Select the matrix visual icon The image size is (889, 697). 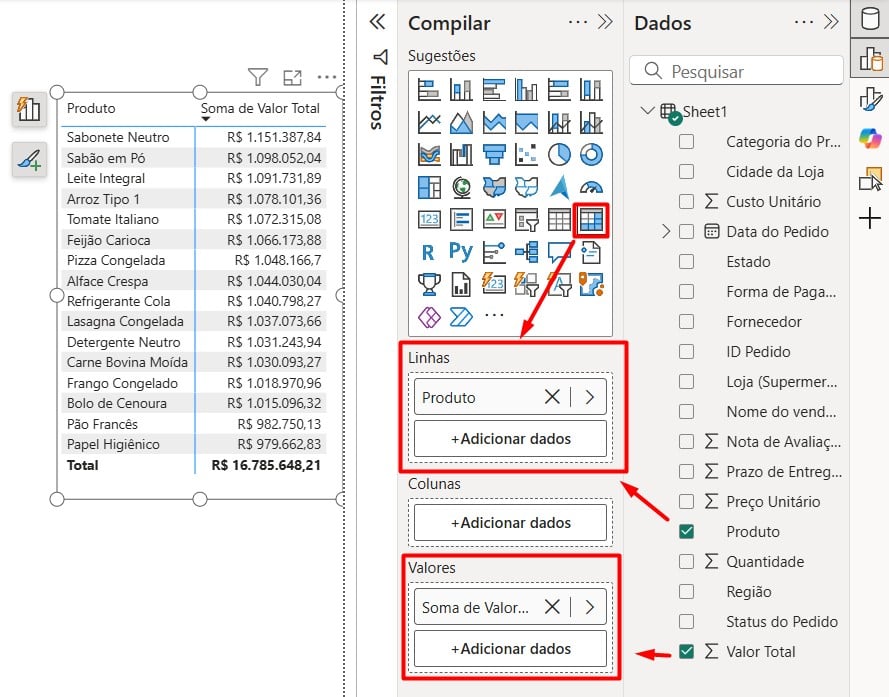591,220
